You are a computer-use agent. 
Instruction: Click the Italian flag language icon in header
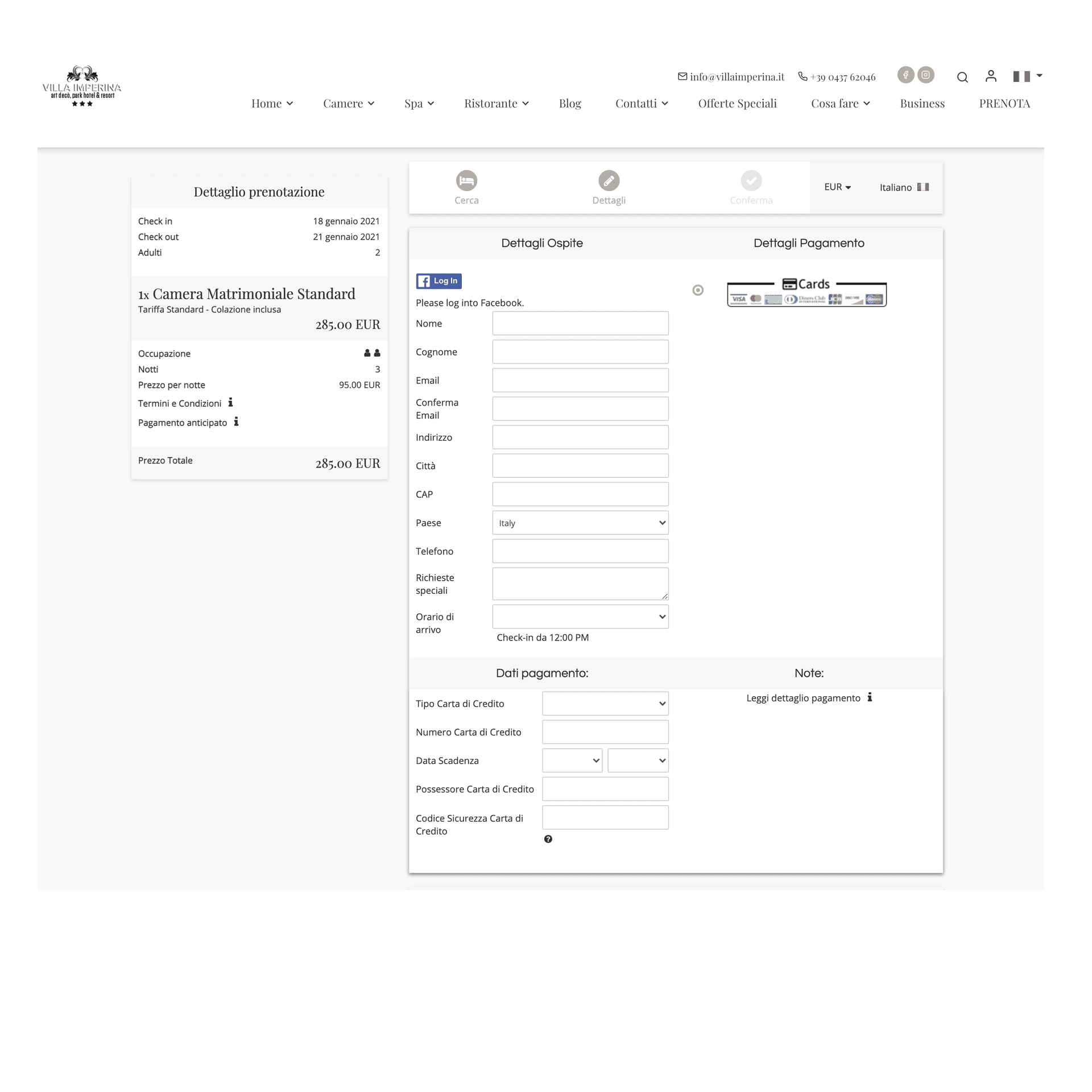1021,76
